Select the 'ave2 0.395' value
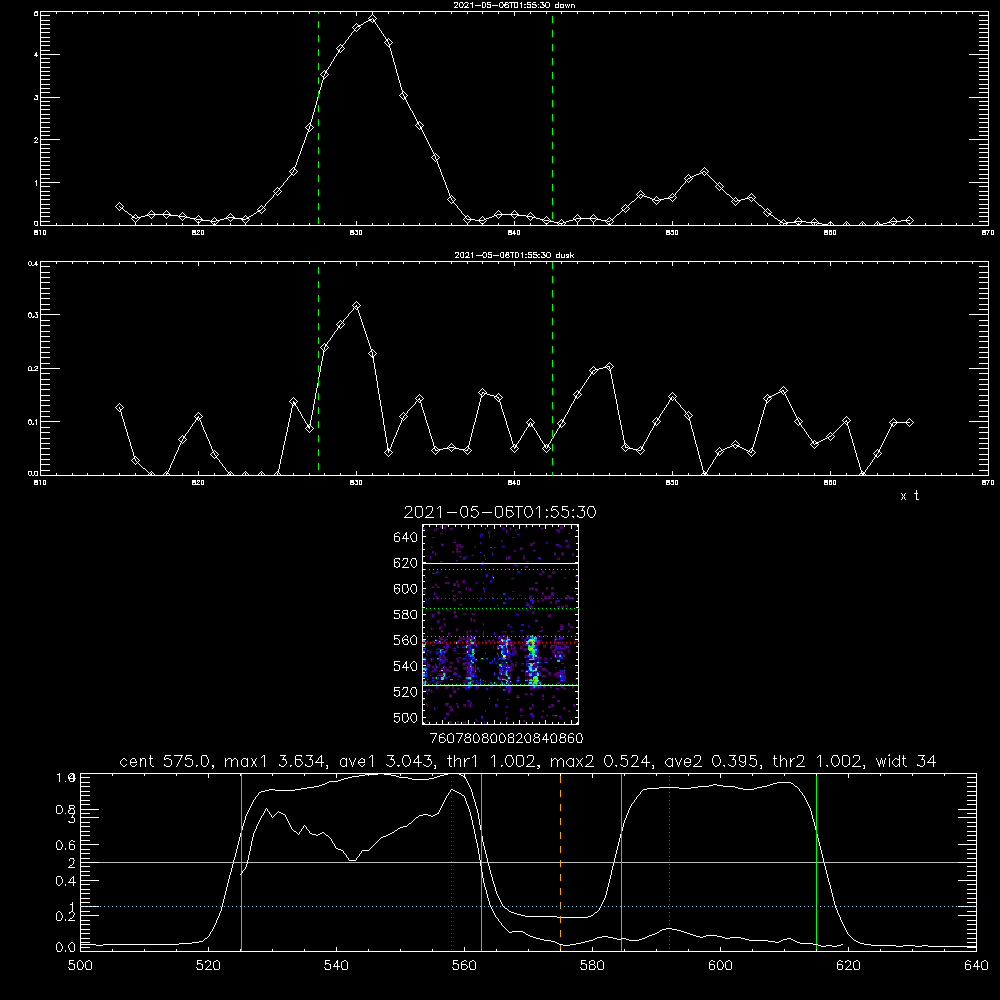This screenshot has height=1000, width=1000. pyautogui.click(x=713, y=761)
